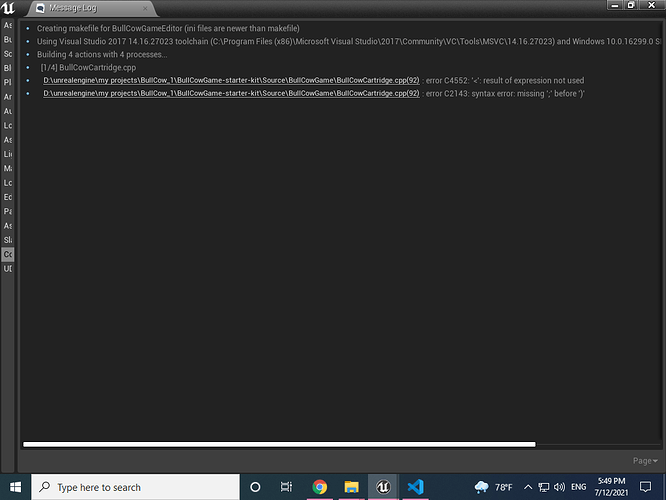Open the Action Center notifications icon
The height and width of the screenshot is (500, 666).
tap(645, 487)
